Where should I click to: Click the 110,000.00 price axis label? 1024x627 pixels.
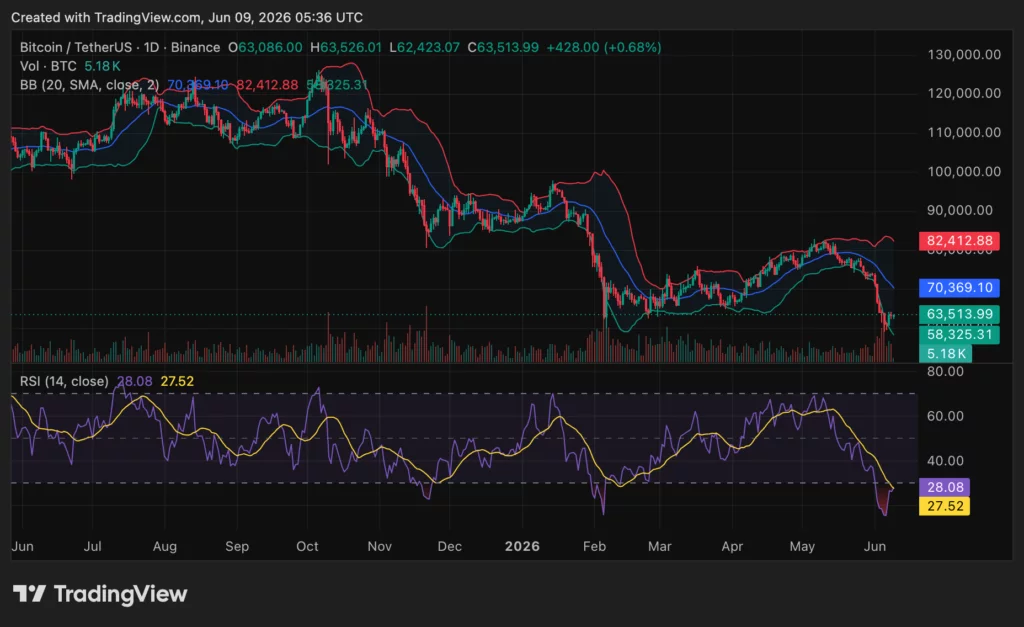[x=964, y=133]
